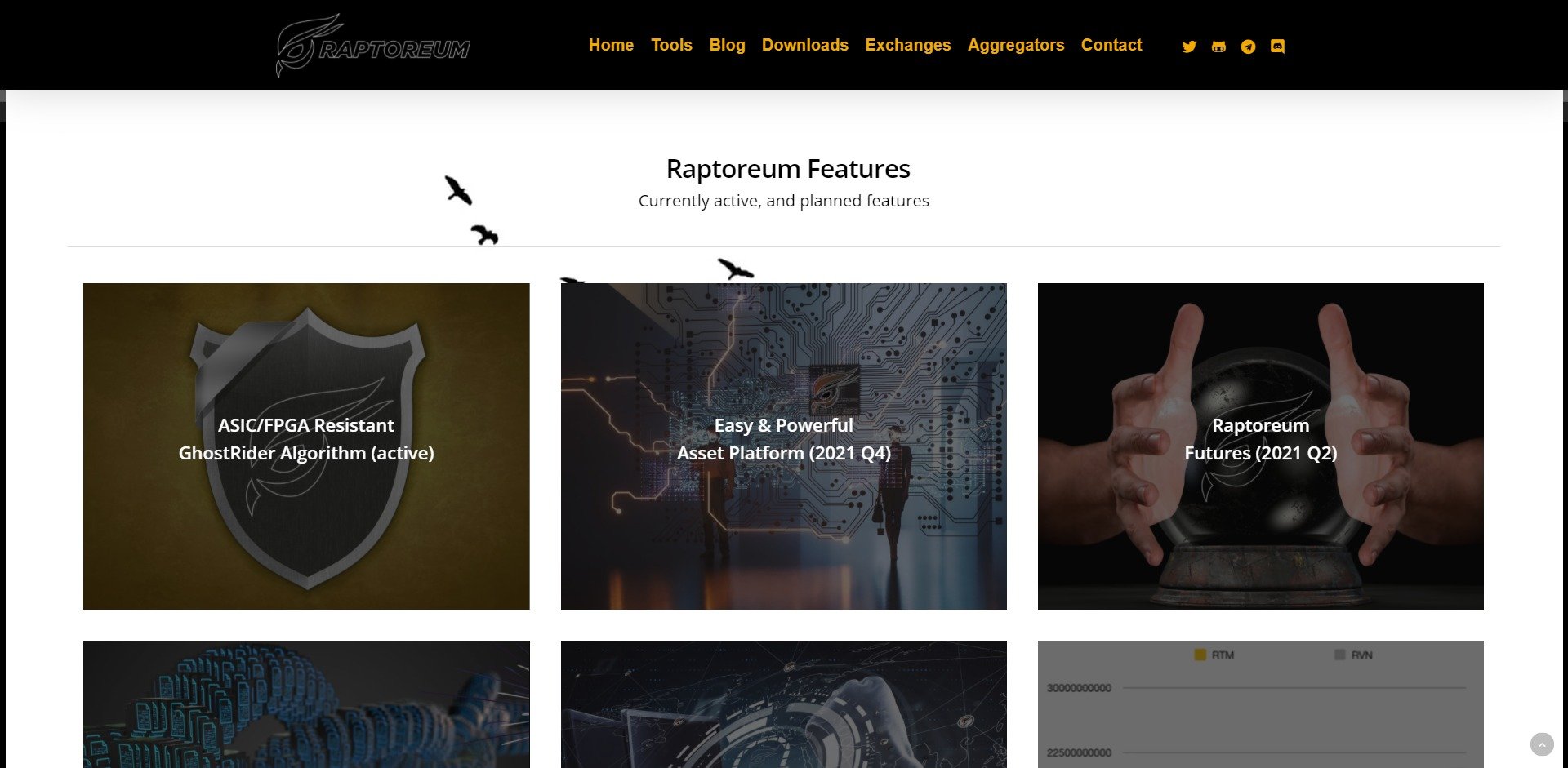This screenshot has width=1568, height=768.
Task: Open the Blog page link
Action: (x=727, y=45)
